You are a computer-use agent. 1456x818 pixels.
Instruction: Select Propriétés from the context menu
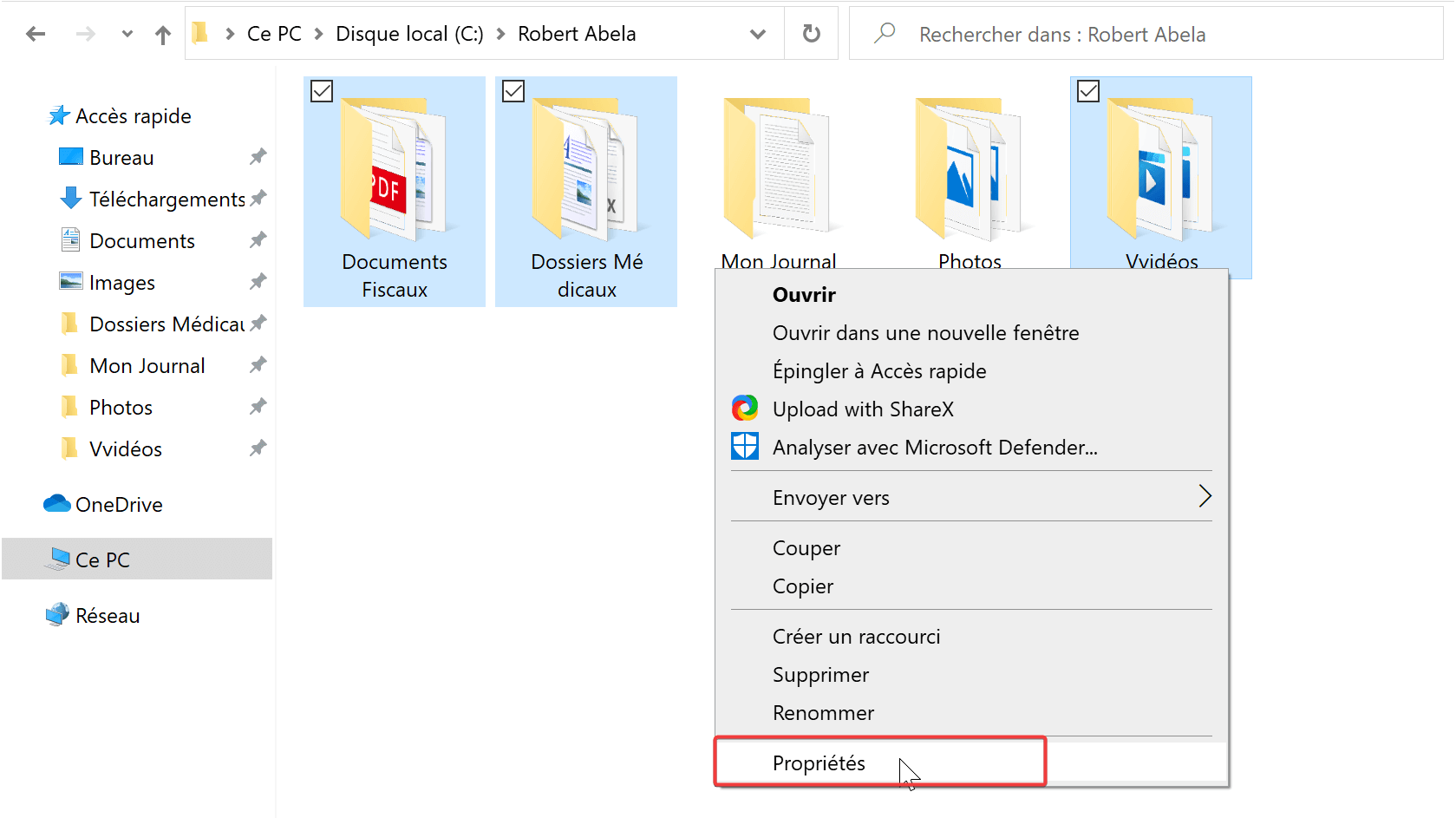coord(819,762)
